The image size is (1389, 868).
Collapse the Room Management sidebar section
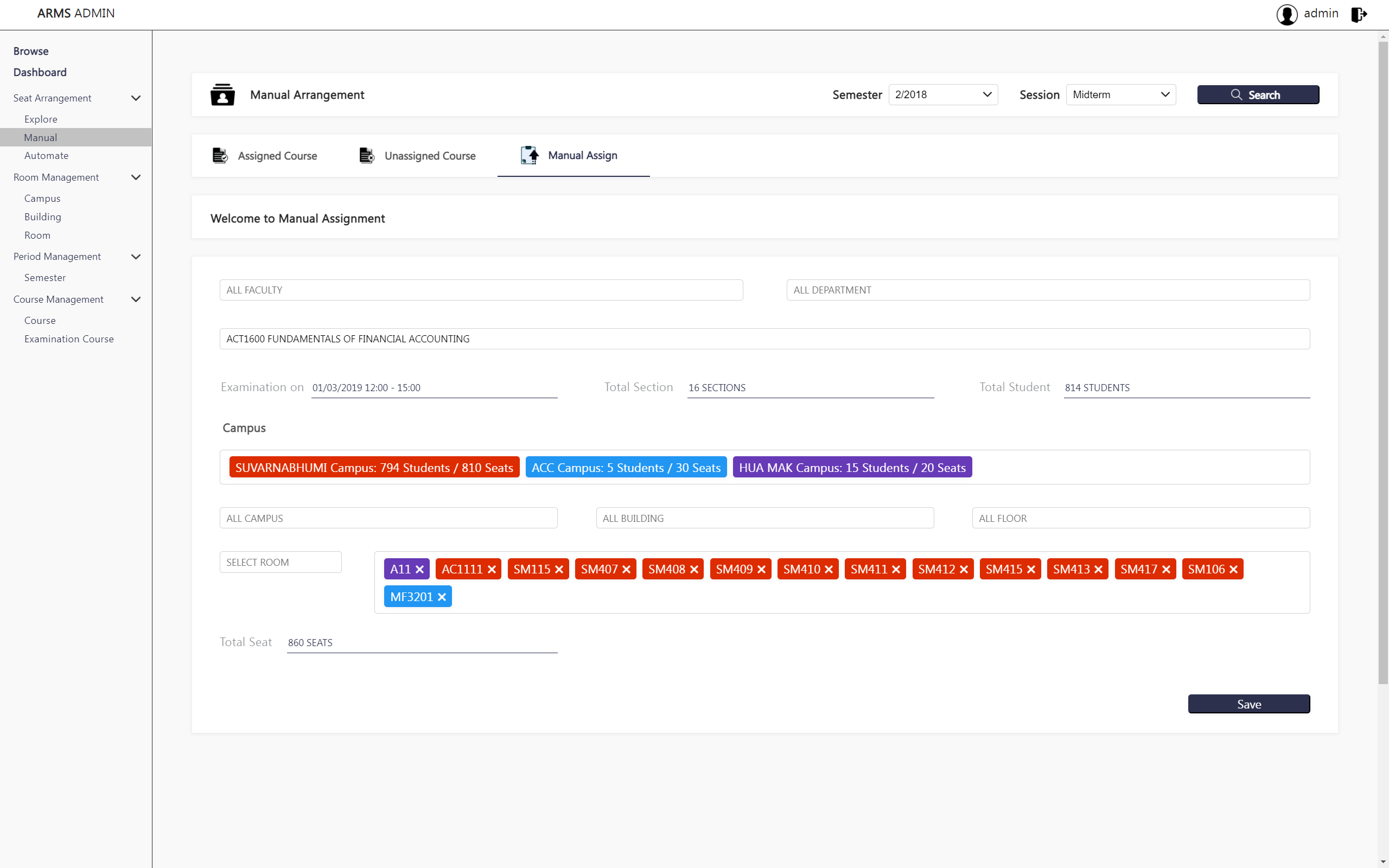[x=136, y=177]
